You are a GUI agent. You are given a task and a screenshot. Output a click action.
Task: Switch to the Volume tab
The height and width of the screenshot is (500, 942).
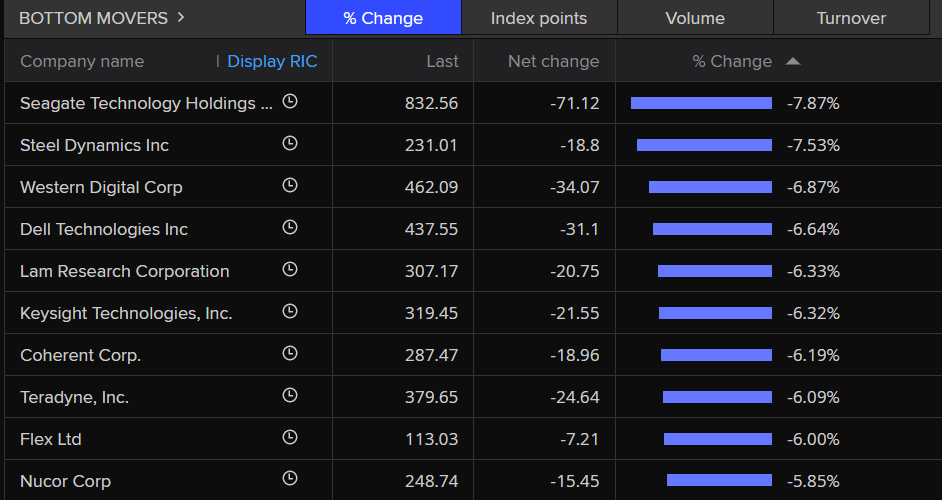click(695, 18)
